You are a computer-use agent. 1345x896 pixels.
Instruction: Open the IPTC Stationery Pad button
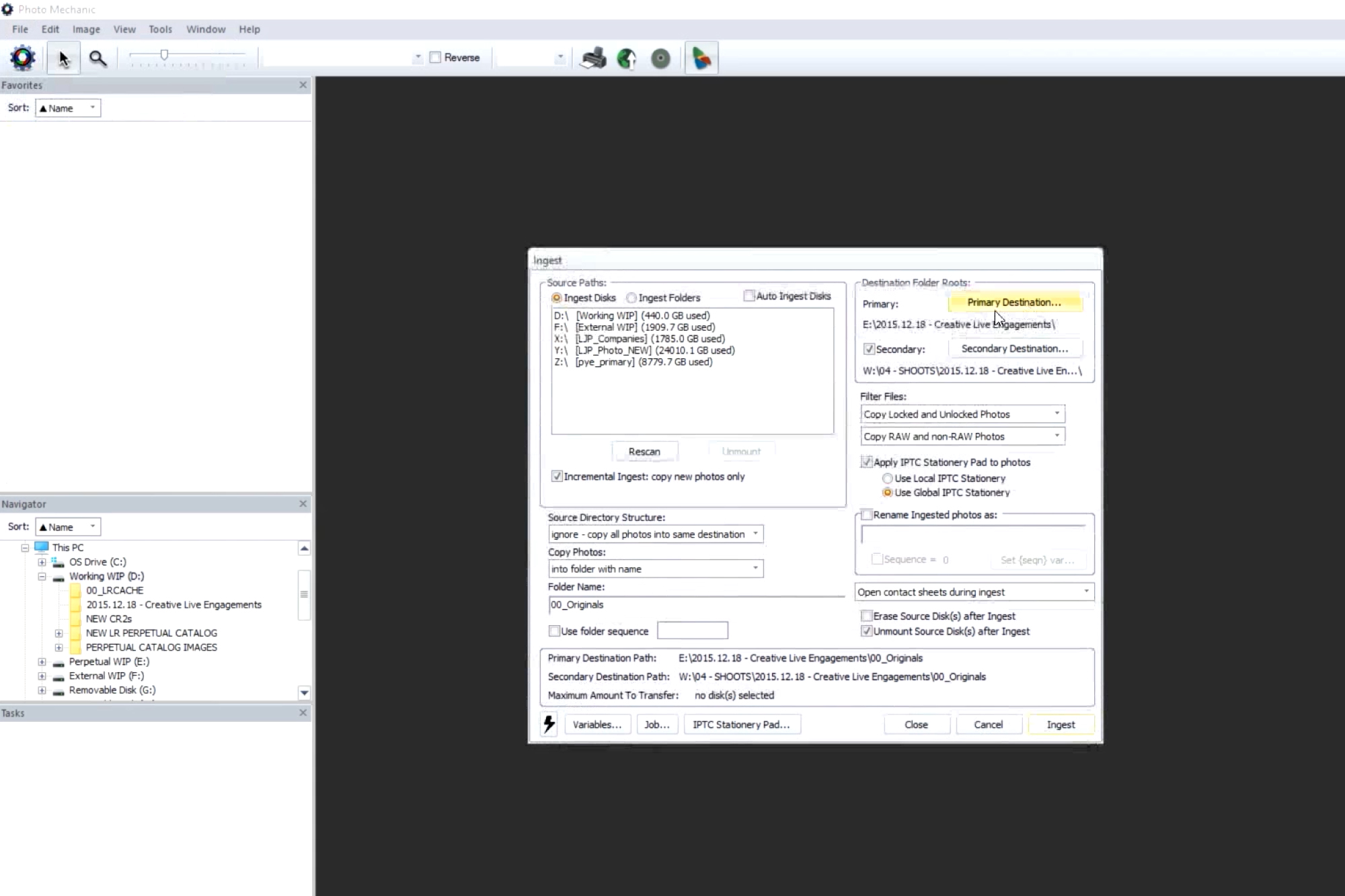(x=742, y=725)
